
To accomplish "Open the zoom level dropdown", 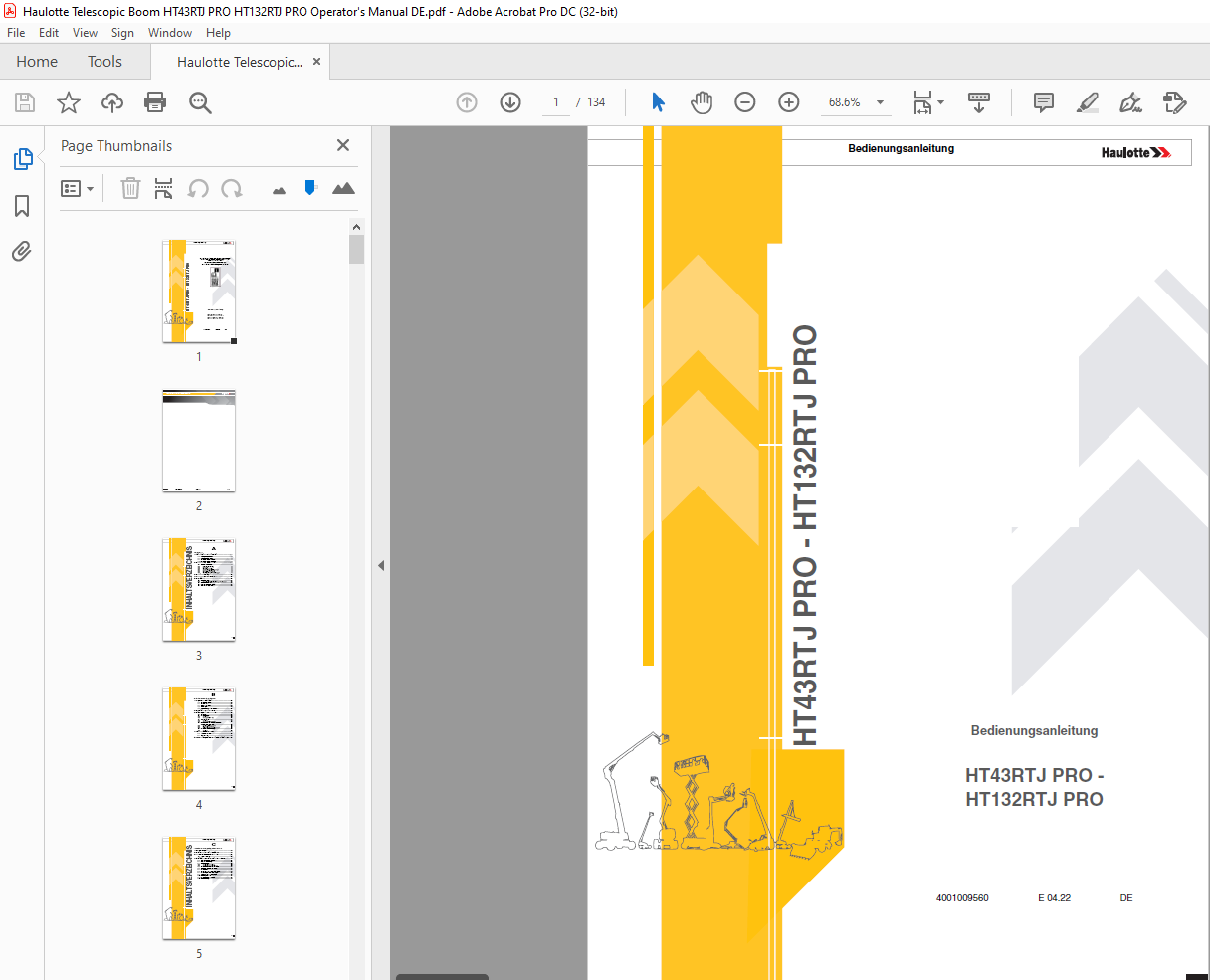I will (880, 102).
